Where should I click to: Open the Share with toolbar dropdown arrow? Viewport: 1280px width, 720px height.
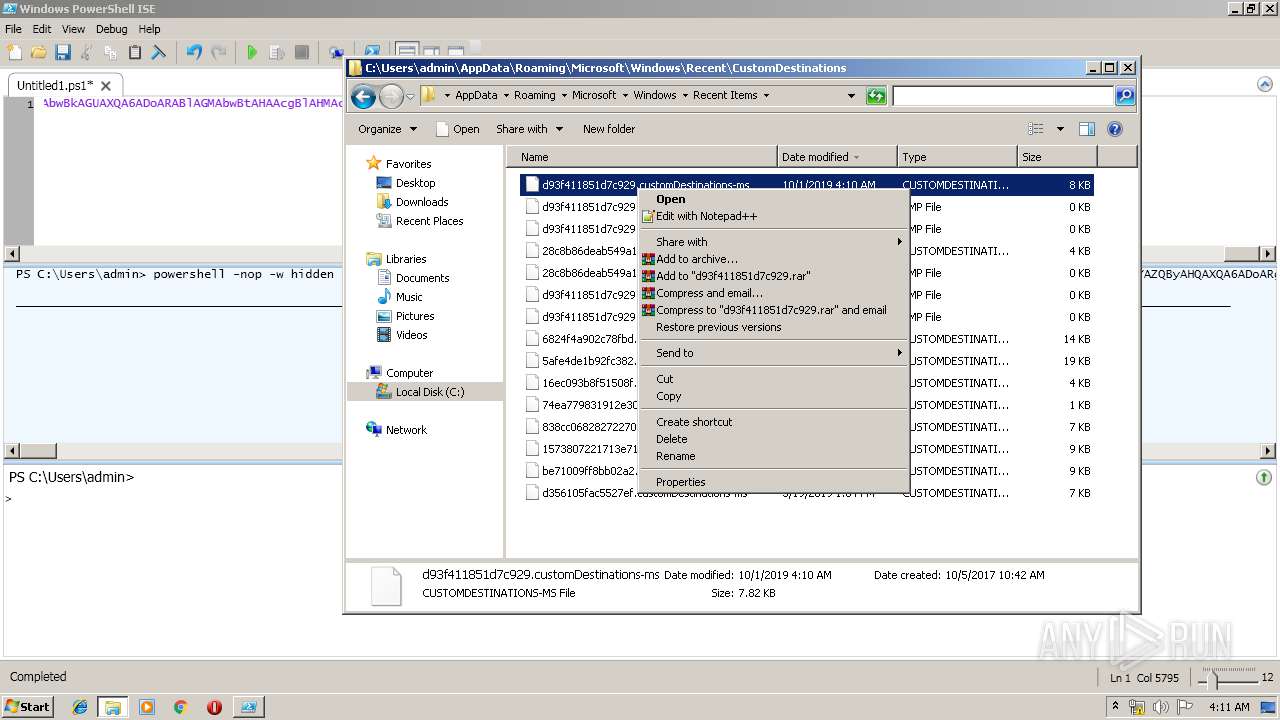pyautogui.click(x=559, y=129)
